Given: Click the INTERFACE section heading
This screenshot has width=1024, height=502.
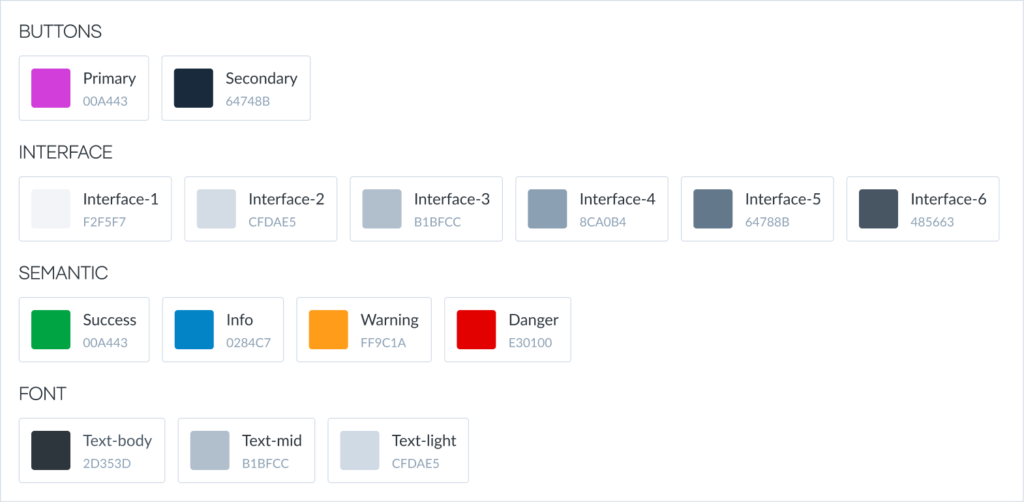Looking at the screenshot, I should point(66,153).
